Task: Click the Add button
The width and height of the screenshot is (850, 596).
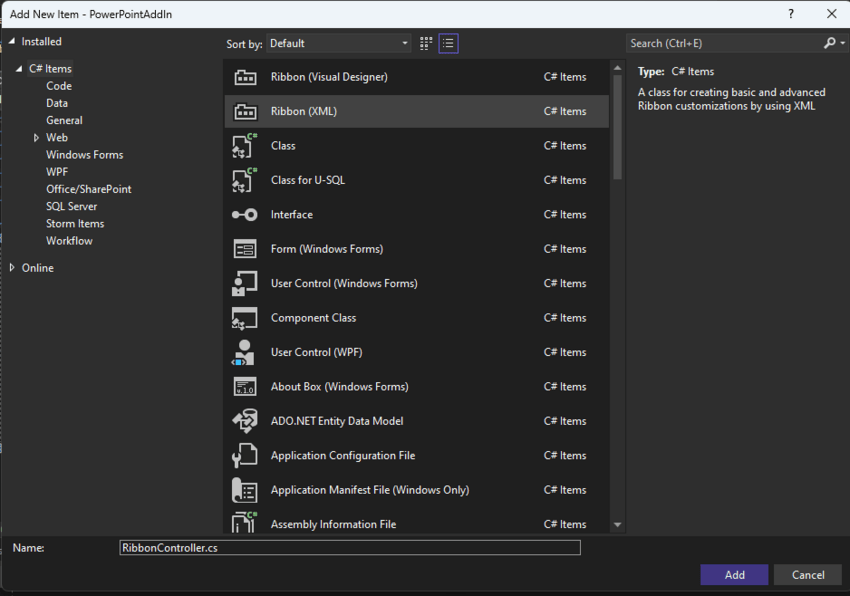Action: point(734,574)
